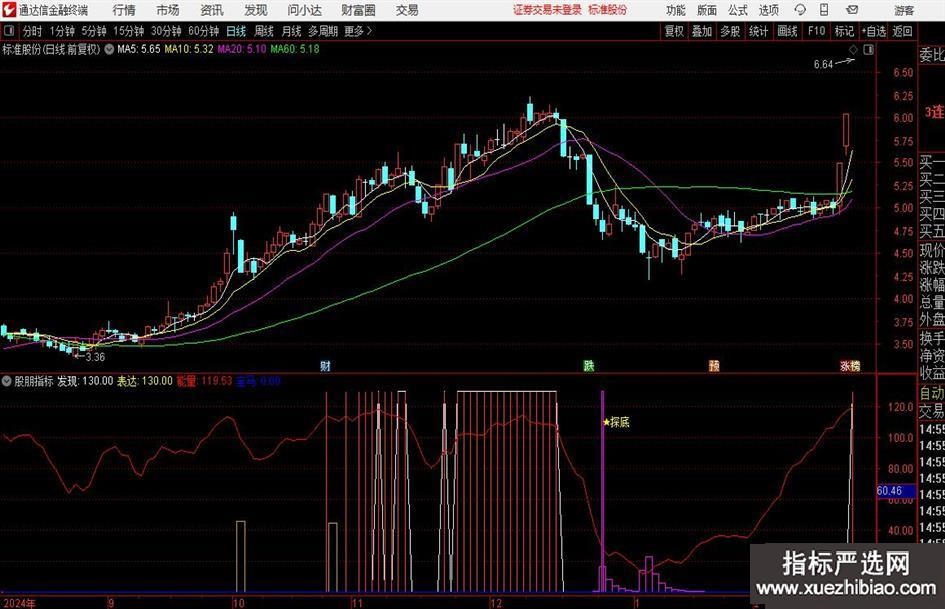Click the 标准股份(日线 前复权) chart title

[51, 49]
